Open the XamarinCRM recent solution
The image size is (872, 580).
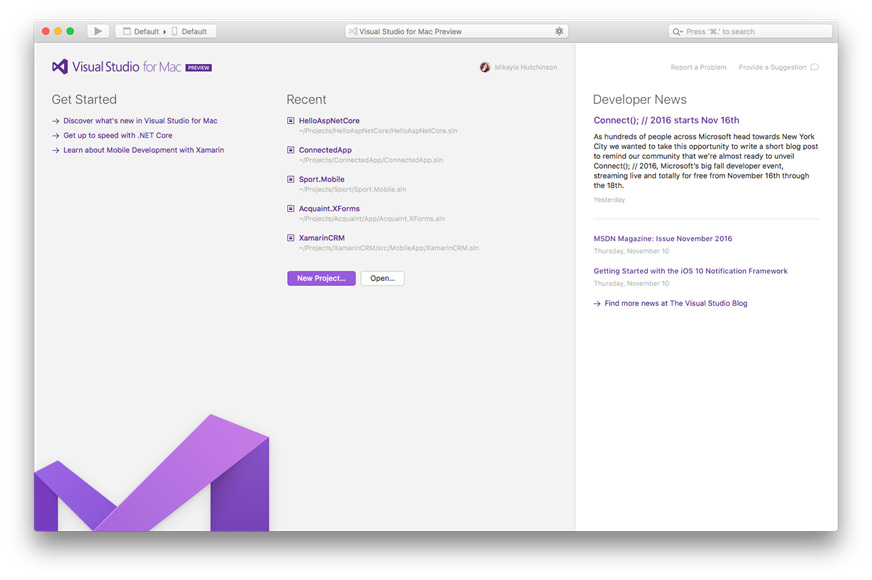point(321,238)
